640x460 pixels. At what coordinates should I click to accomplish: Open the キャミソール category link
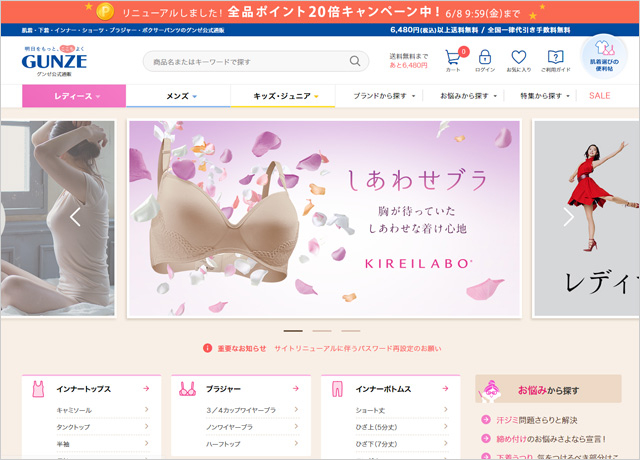tap(74, 410)
